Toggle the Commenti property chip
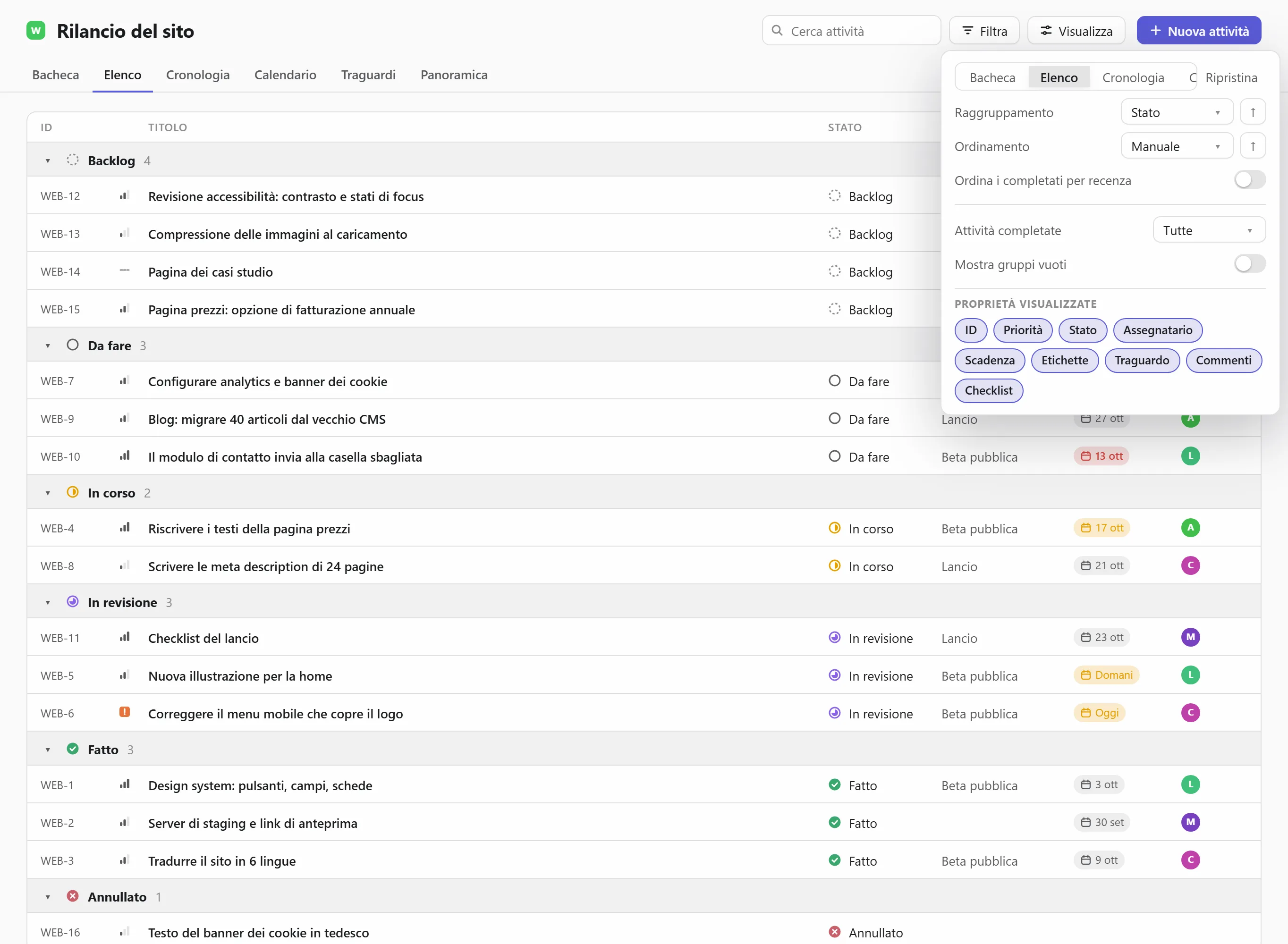Viewport: 1288px width, 944px height. (x=1223, y=361)
